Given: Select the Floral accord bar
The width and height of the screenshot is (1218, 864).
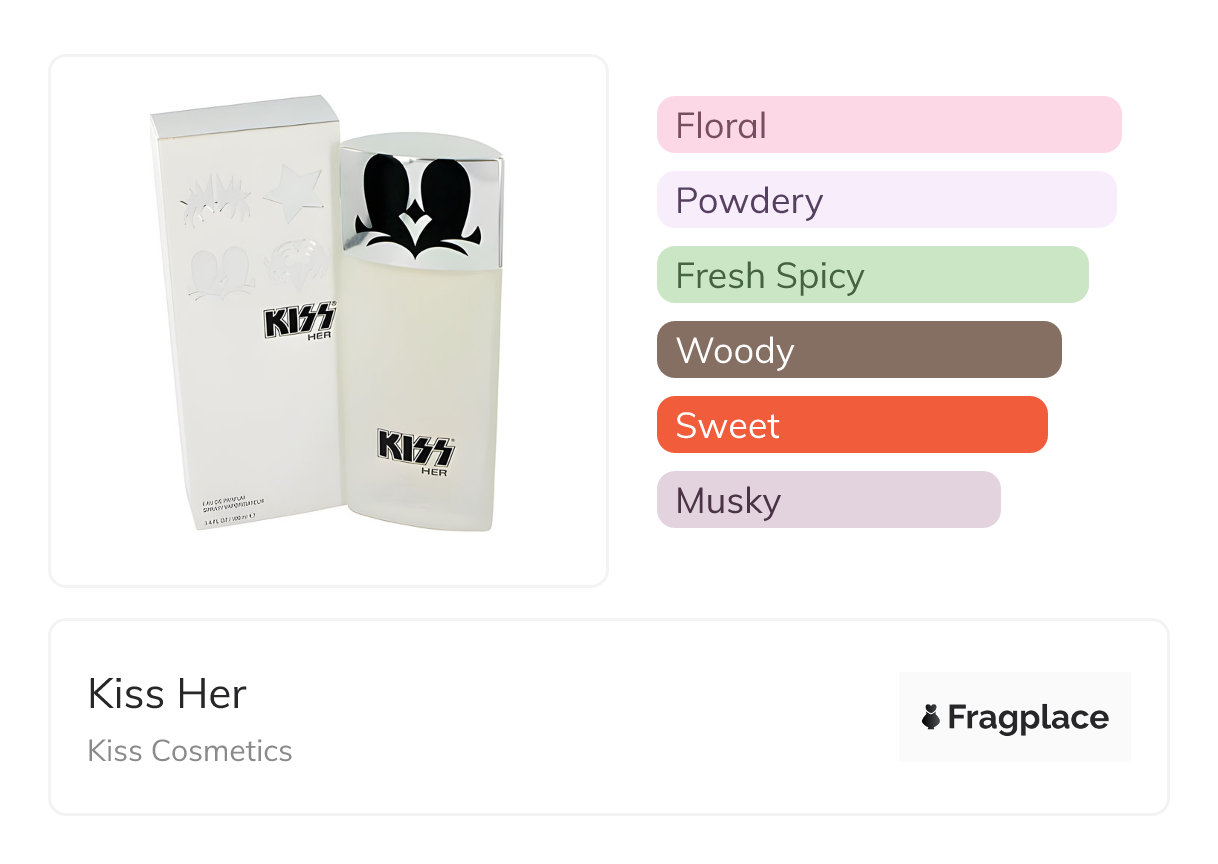Looking at the screenshot, I should coord(888,125).
